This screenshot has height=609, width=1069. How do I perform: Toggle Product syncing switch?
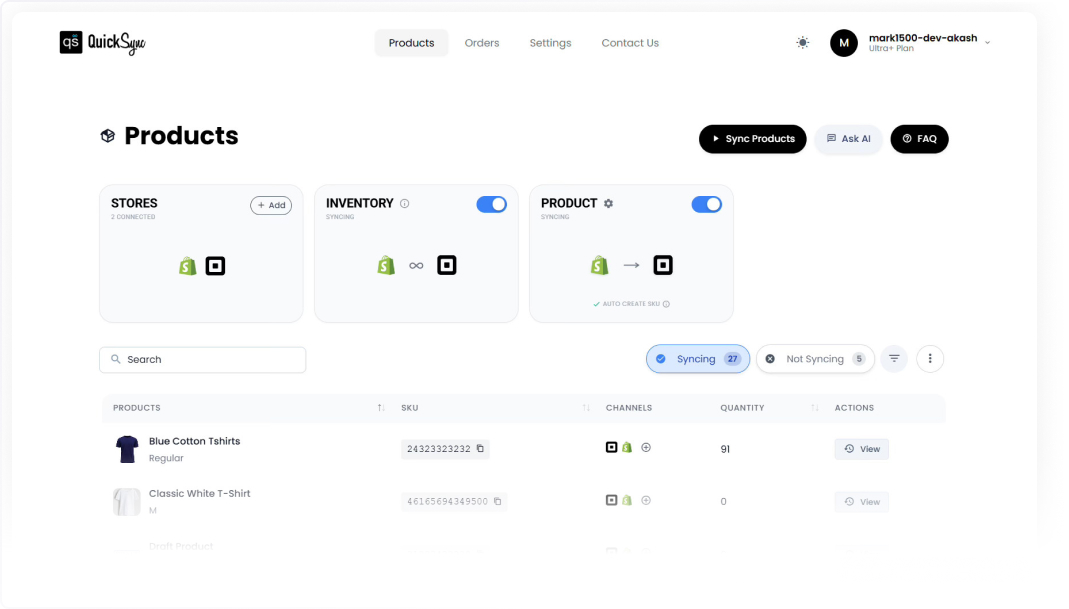tap(706, 205)
